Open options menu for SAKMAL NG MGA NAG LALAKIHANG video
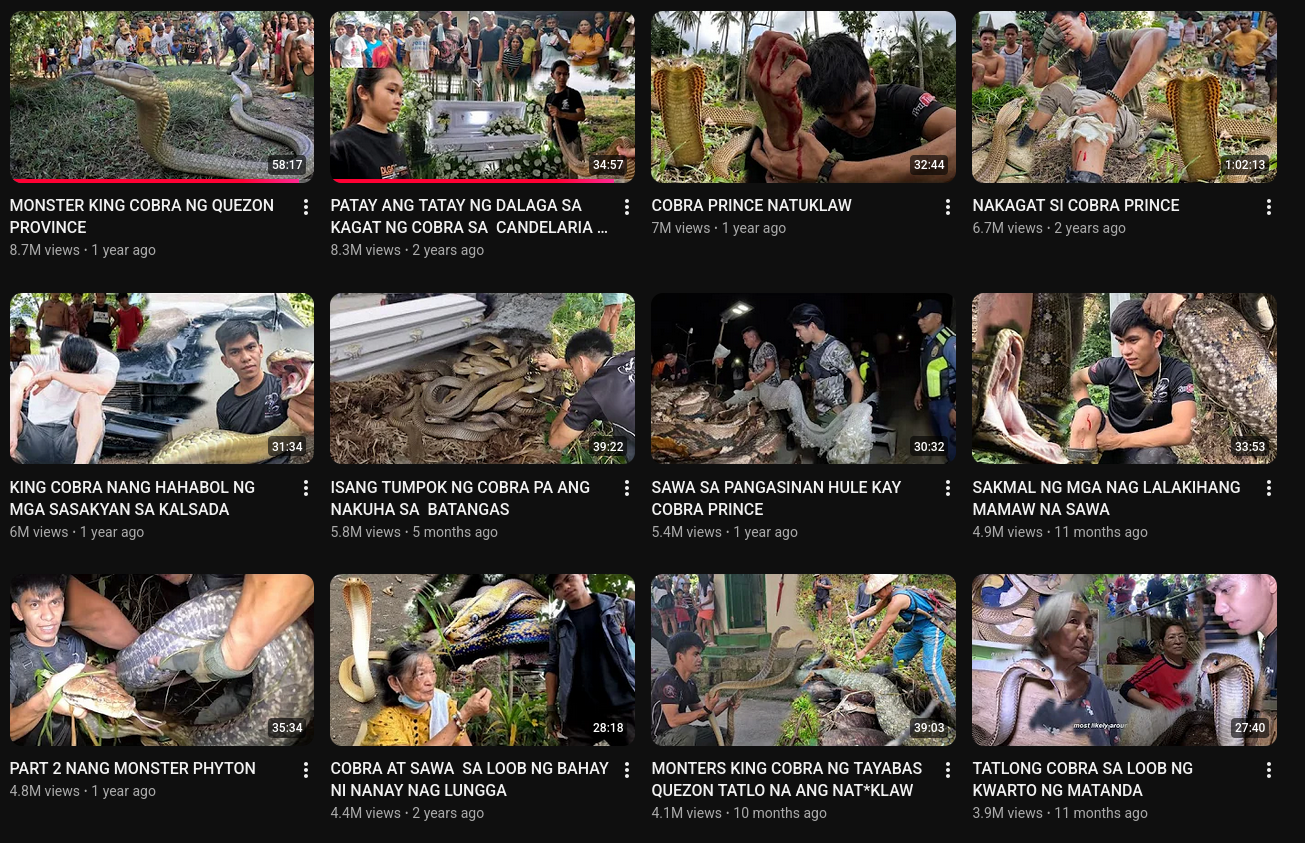 point(1269,489)
